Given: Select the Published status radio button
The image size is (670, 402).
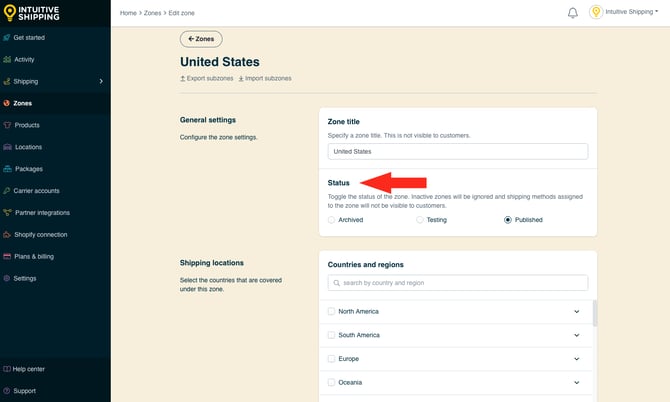Looking at the screenshot, I should pyautogui.click(x=508, y=220).
